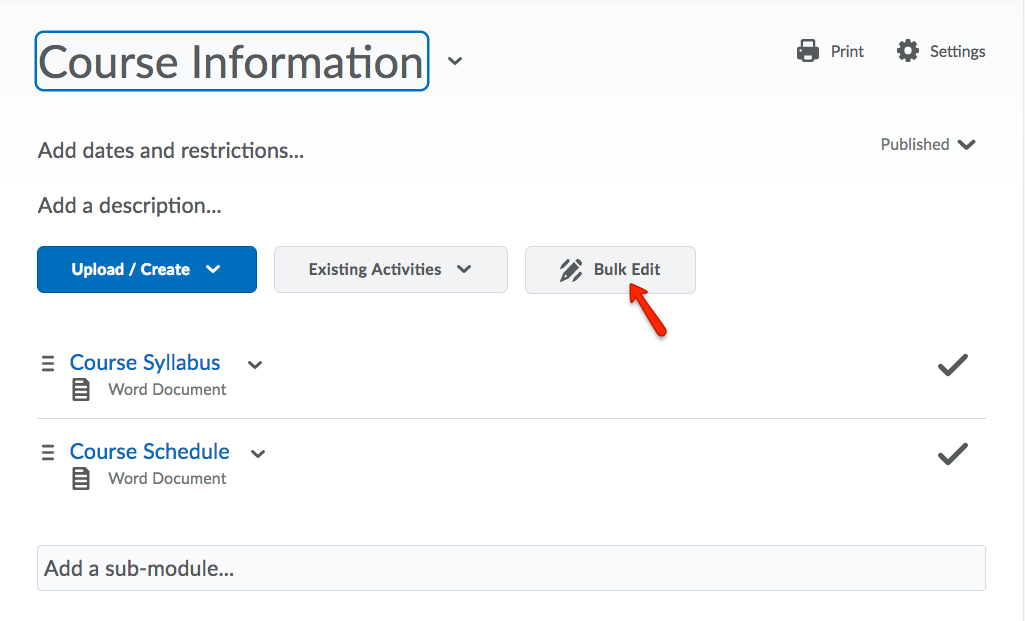This screenshot has height=621, width=1025.
Task: Click the printer icon
Action: pos(808,51)
